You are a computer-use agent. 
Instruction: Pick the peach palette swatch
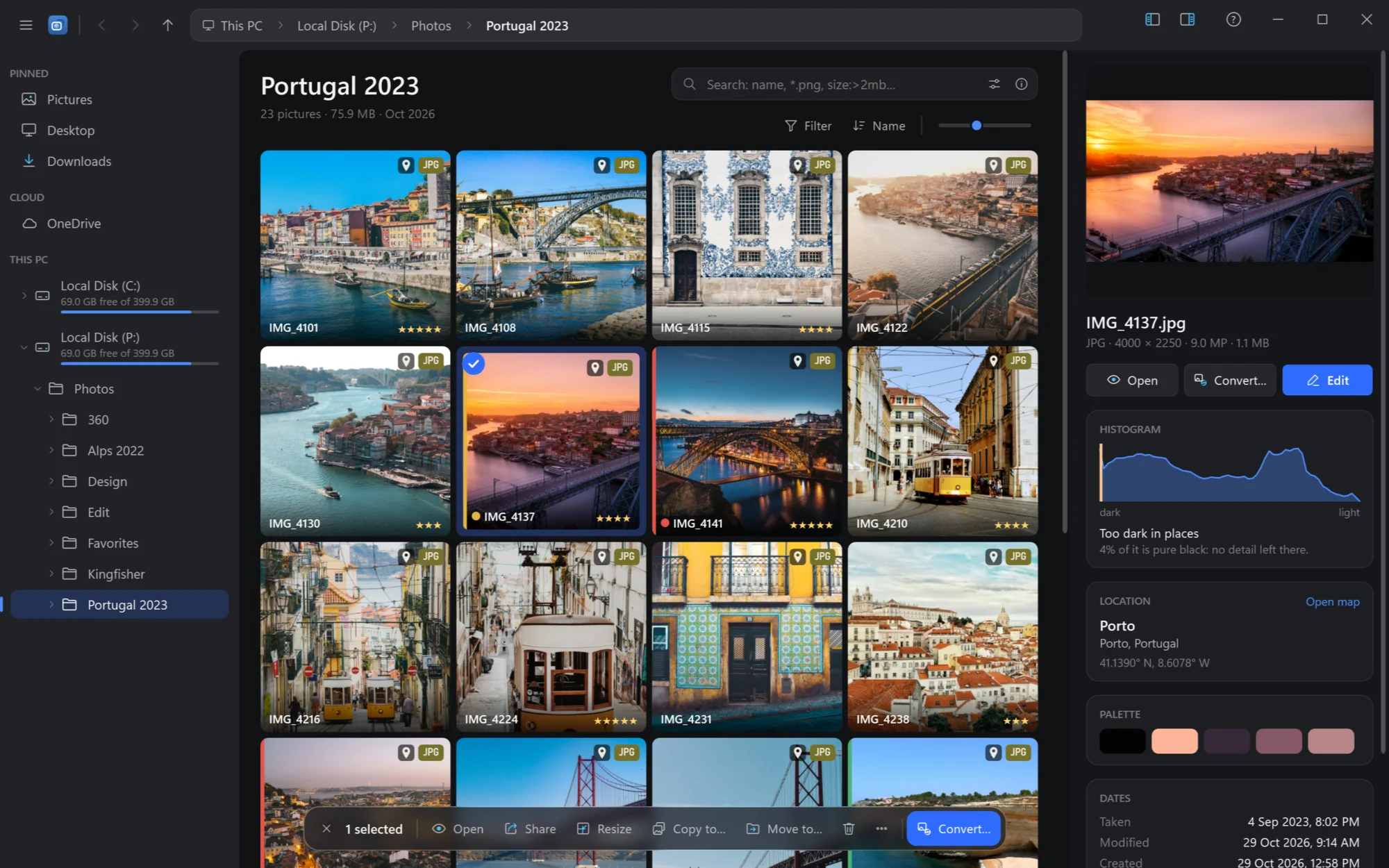(1174, 741)
